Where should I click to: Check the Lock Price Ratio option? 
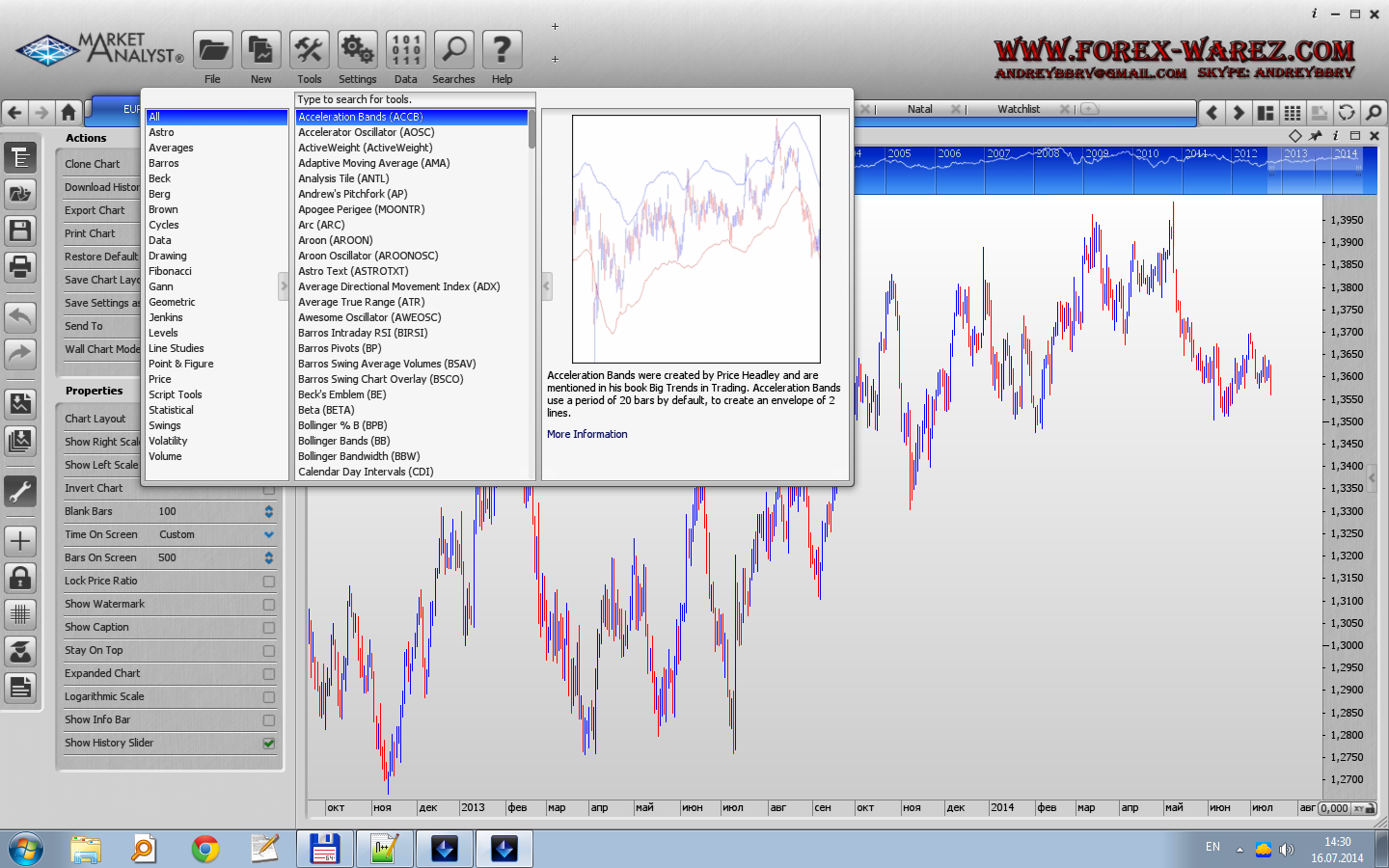pyautogui.click(x=269, y=582)
